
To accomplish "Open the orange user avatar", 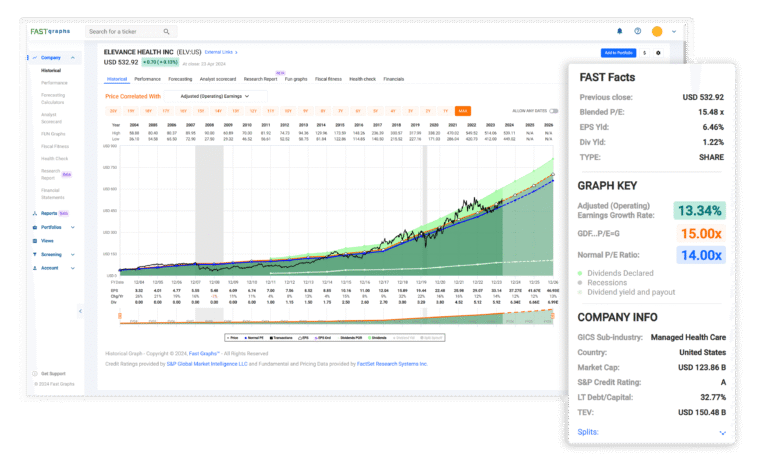I will [657, 31].
